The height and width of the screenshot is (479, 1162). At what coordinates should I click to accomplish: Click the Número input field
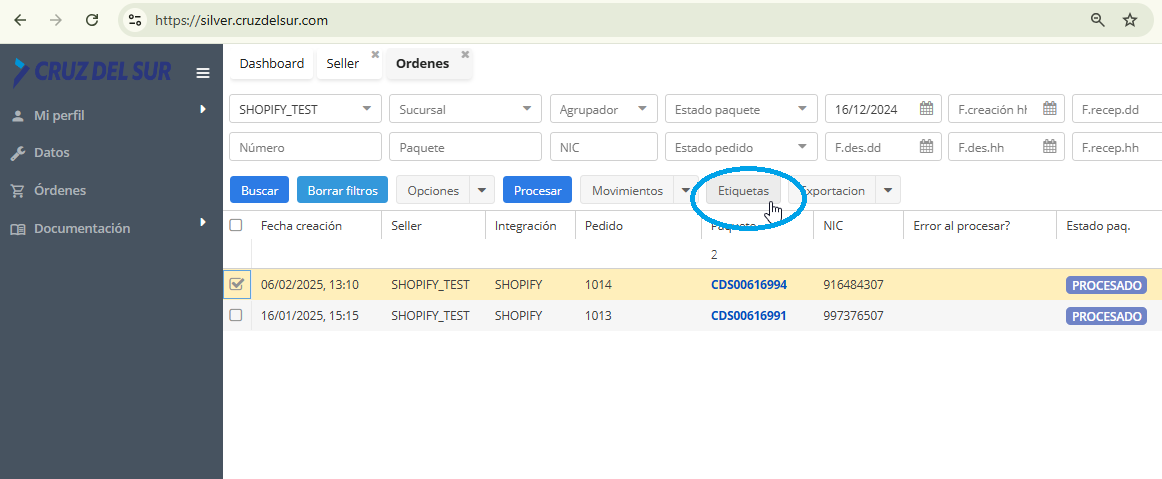tap(305, 147)
